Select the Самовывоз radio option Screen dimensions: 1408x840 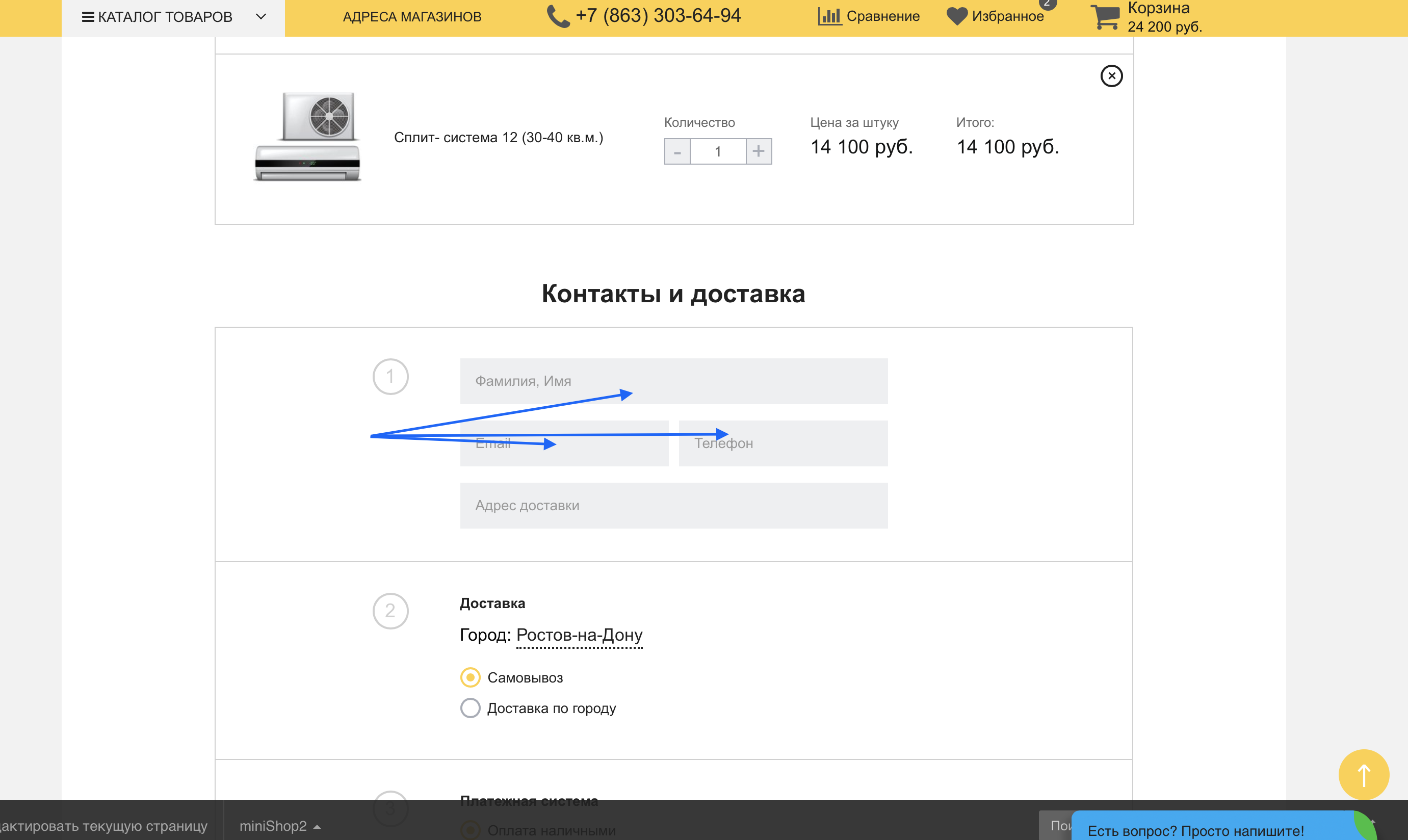pos(470,677)
